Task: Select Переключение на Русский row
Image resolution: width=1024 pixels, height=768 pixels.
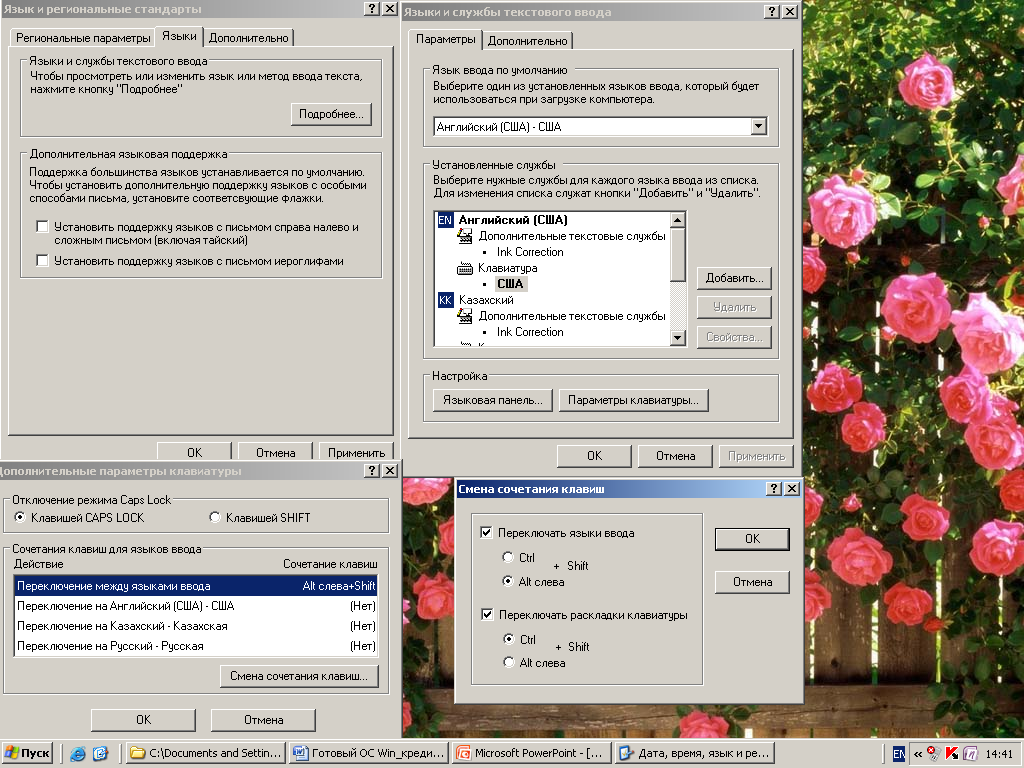Action: coord(195,646)
